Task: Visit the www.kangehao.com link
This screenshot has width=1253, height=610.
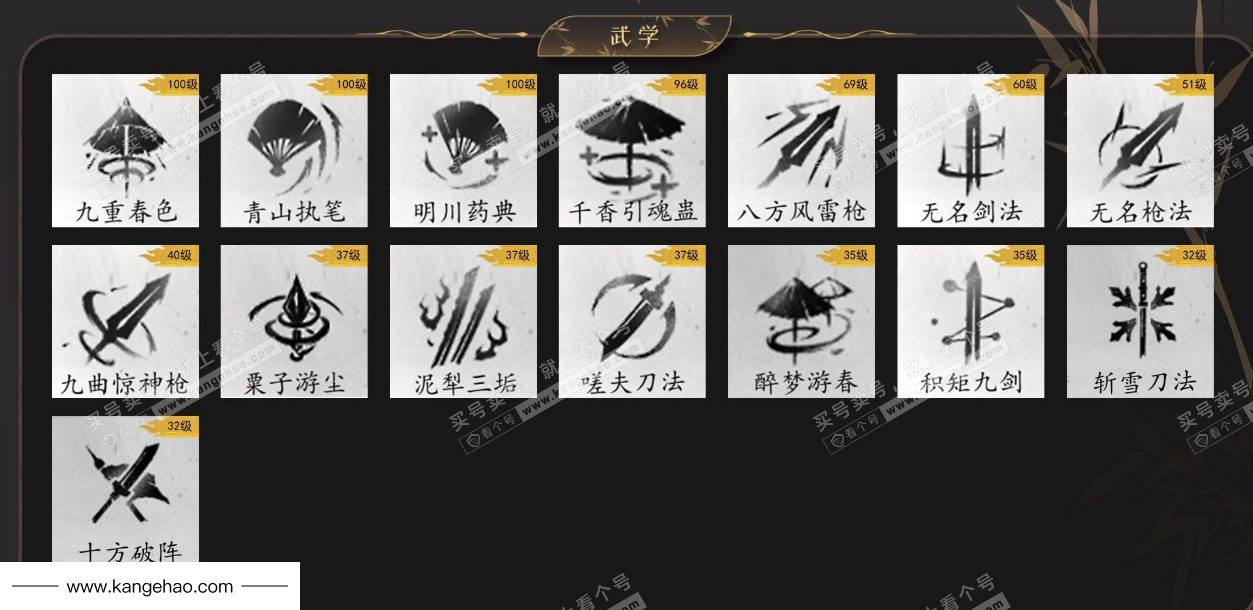Action: coord(150,587)
